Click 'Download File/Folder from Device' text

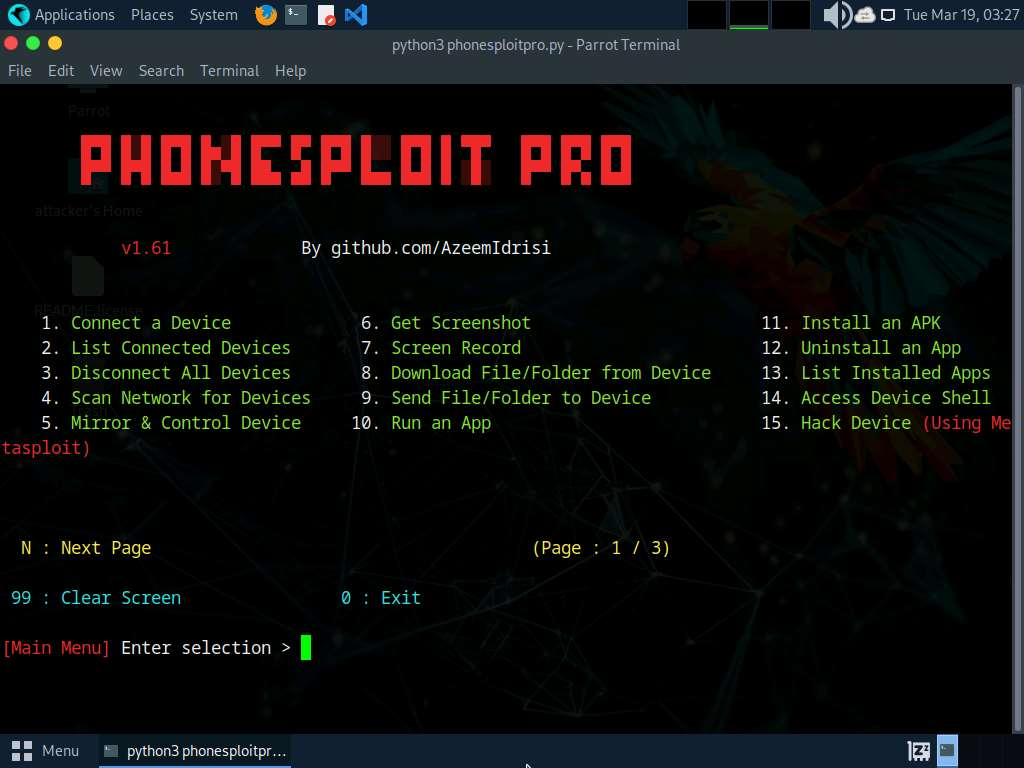pyautogui.click(x=551, y=373)
